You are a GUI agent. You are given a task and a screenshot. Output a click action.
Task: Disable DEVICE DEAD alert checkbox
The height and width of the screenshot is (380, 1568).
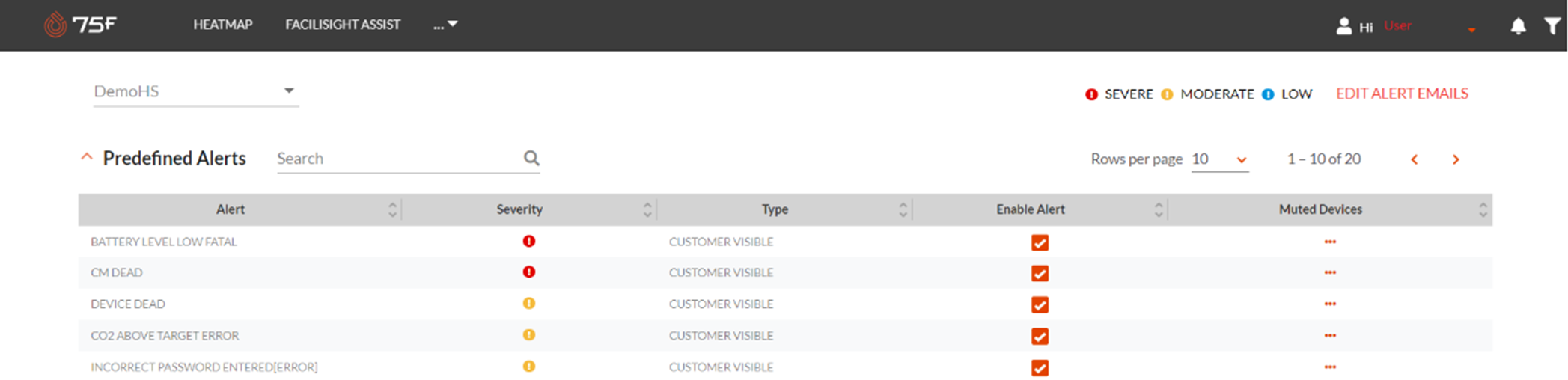pos(1040,304)
